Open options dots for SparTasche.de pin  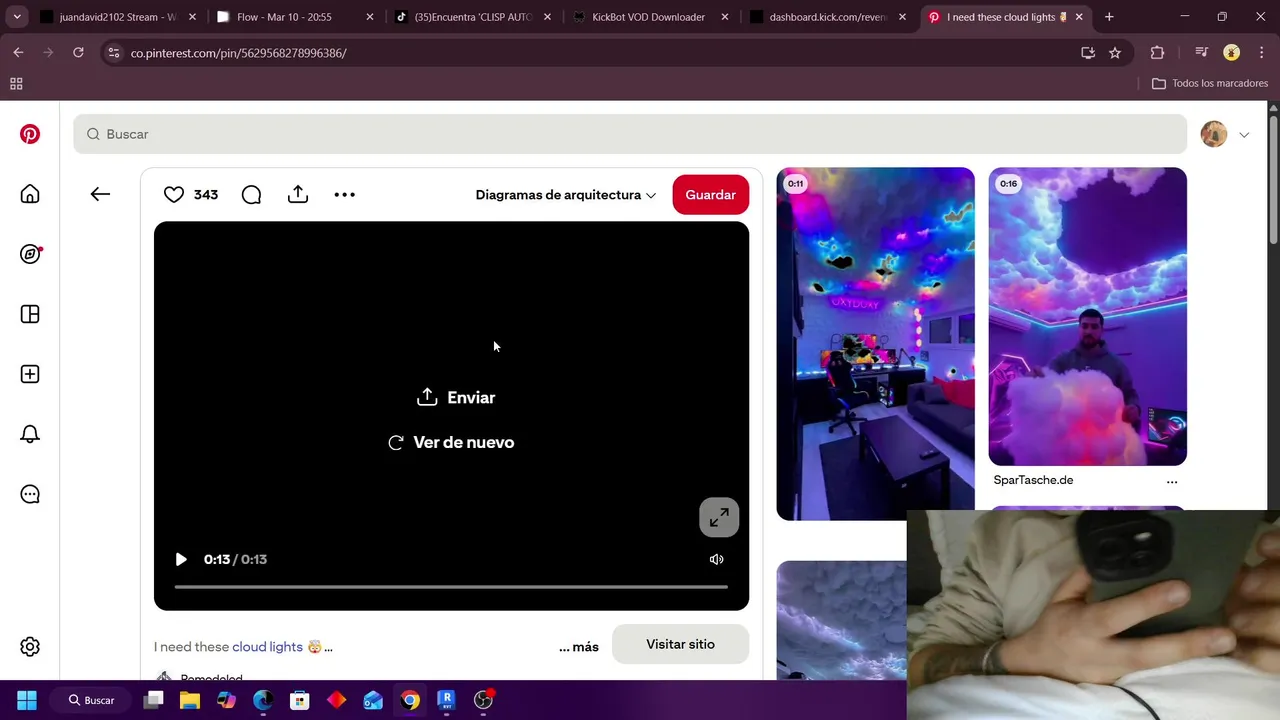(1172, 481)
